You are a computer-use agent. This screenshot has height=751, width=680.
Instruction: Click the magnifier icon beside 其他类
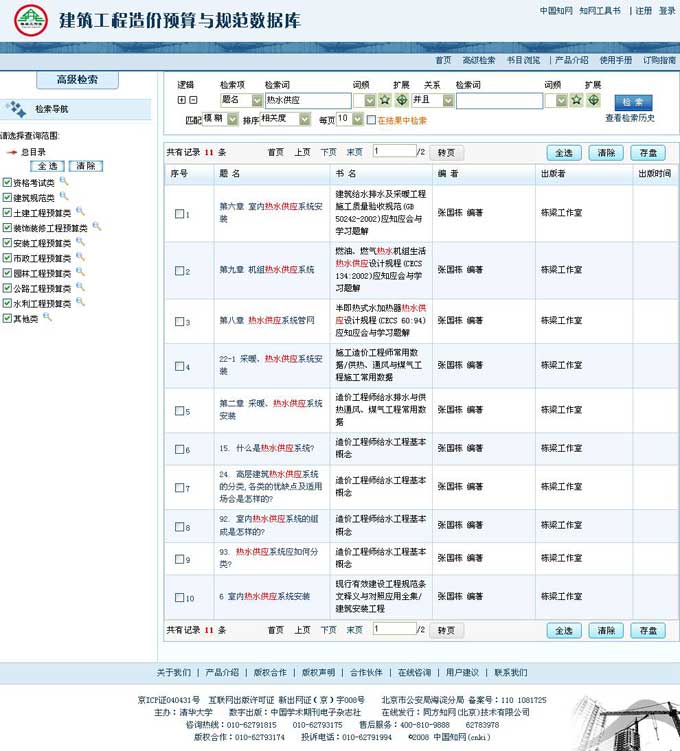click(x=47, y=318)
